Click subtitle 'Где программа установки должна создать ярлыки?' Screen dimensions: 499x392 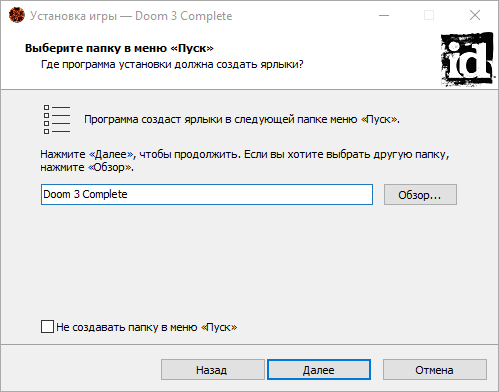172,64
